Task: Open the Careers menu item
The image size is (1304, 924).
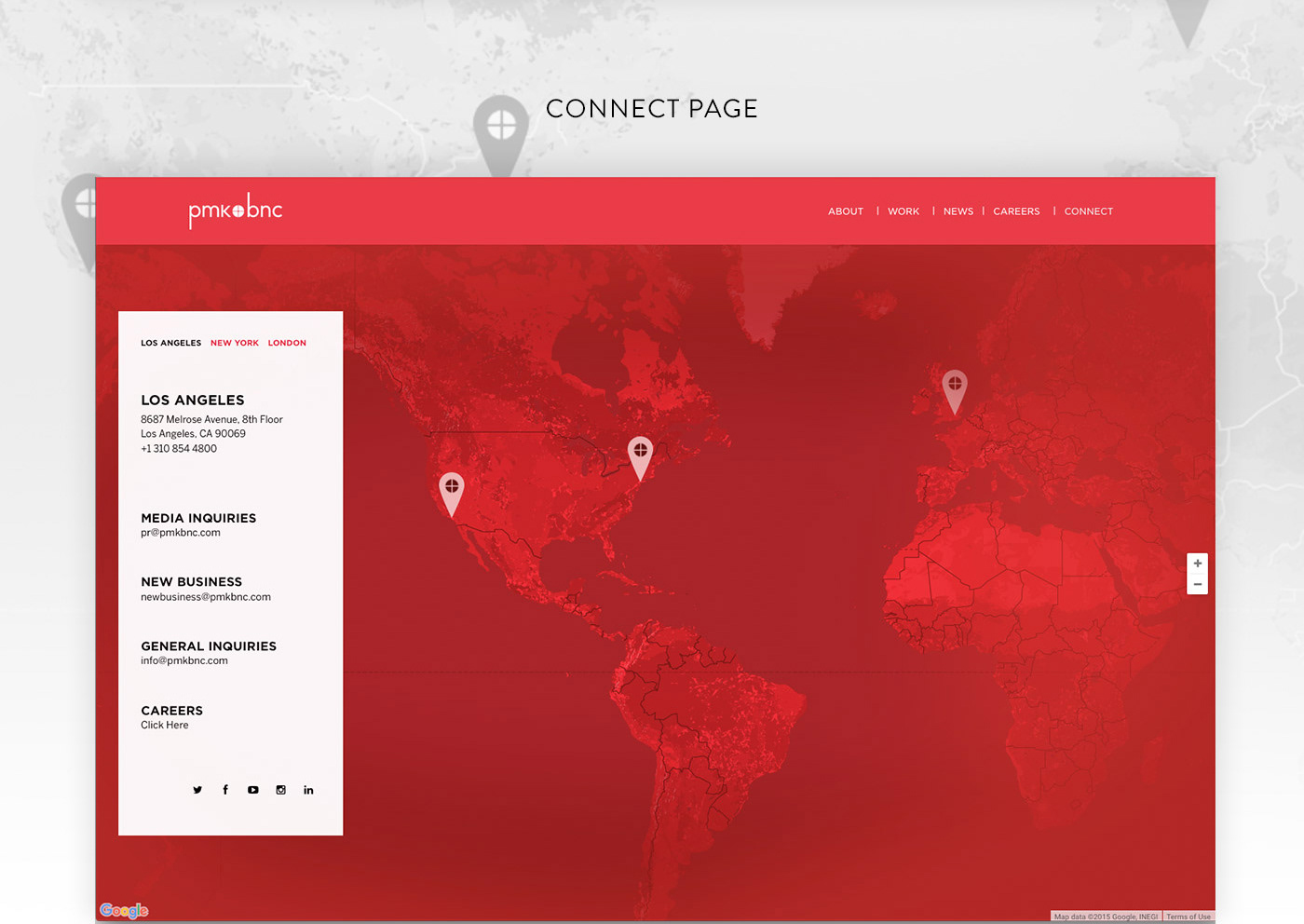Action: [1016, 211]
